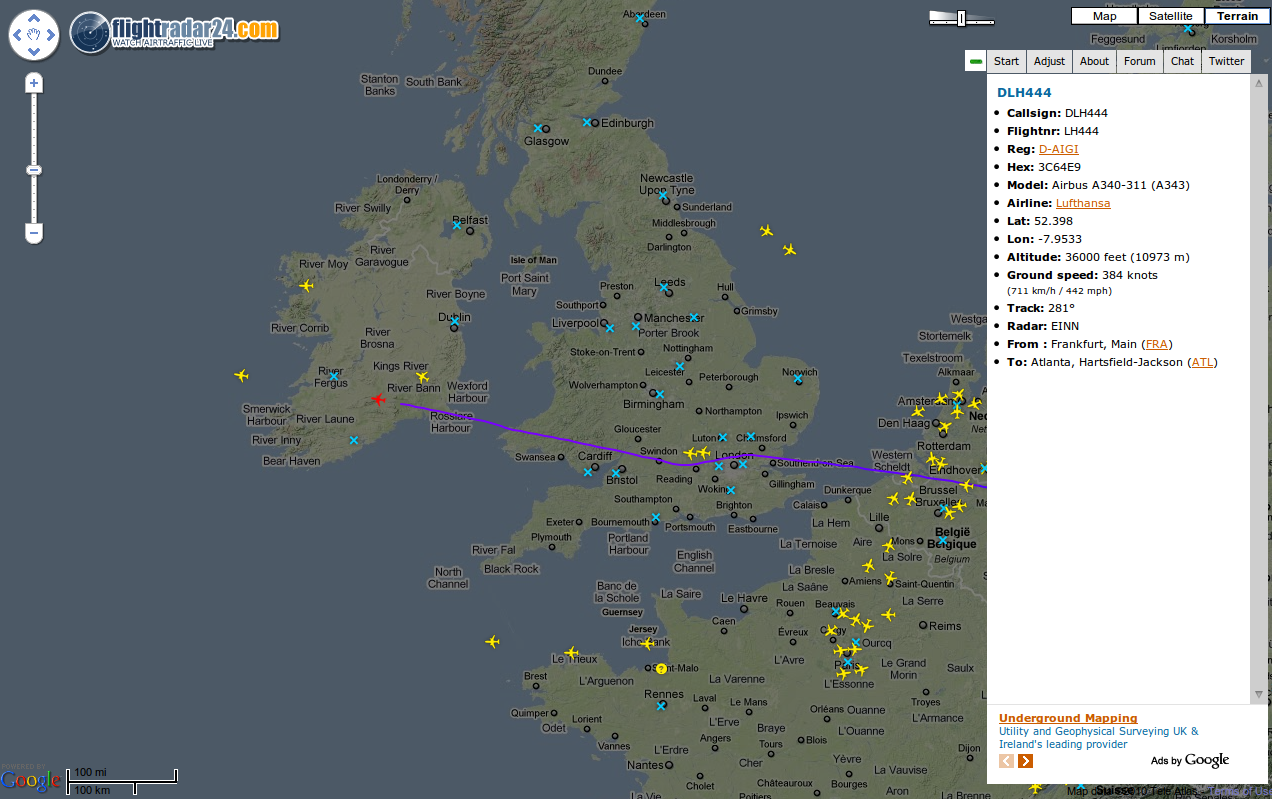1272x799 pixels.
Task: Click the Radar EINN entry
Action: pos(1043,326)
